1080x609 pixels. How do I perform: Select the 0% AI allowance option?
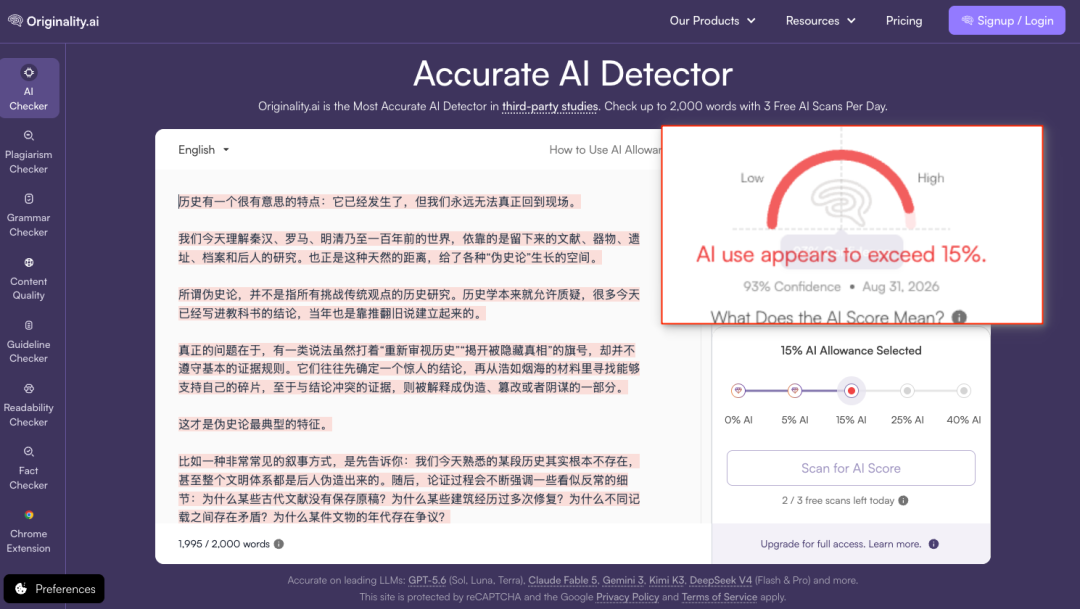[738, 391]
